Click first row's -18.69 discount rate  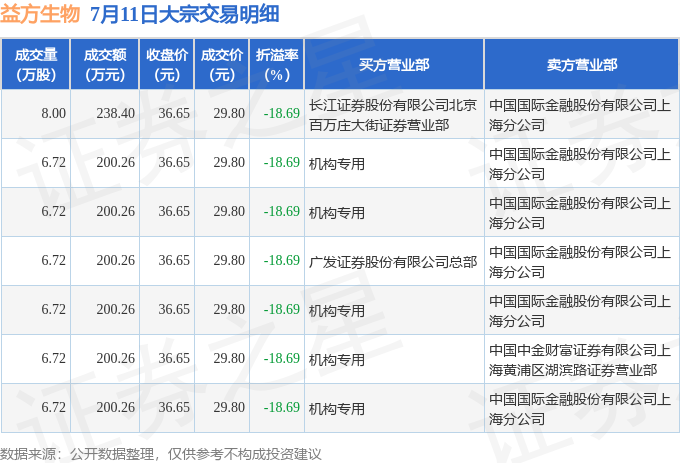pyautogui.click(x=281, y=114)
